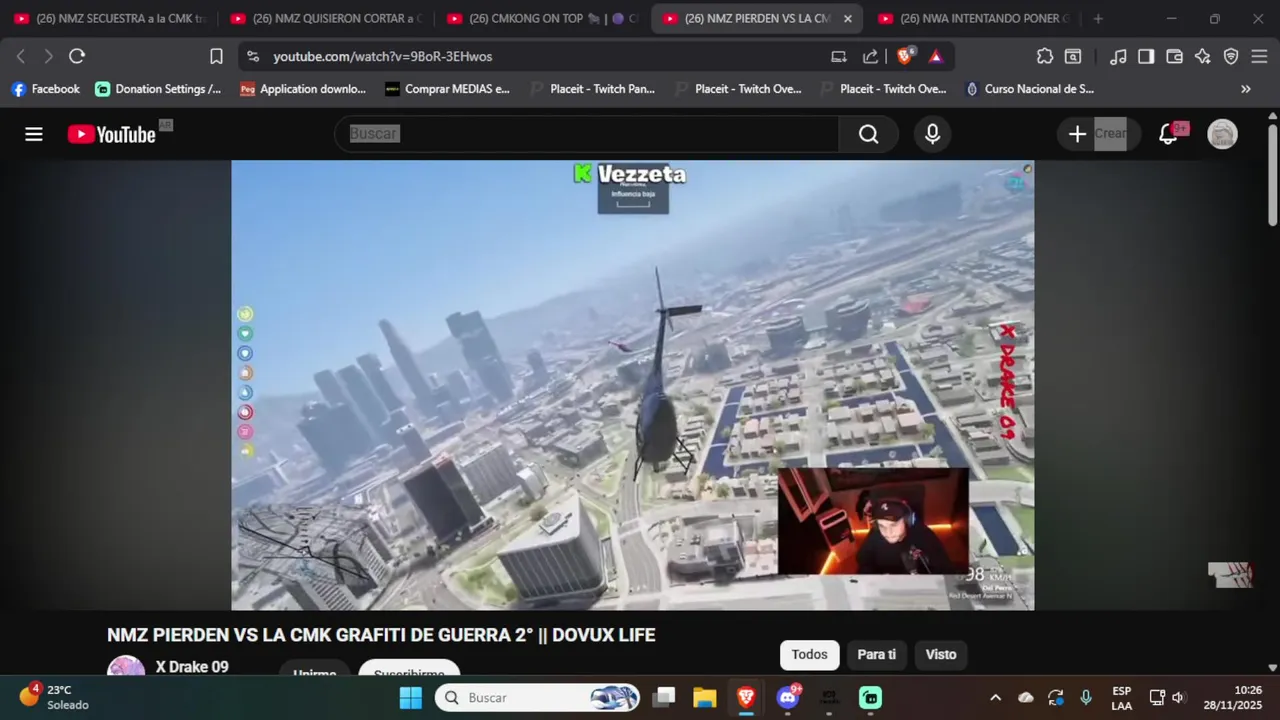This screenshot has height=720, width=1280.
Task: Open Leo AI sparkle icon
Action: [1203, 57]
